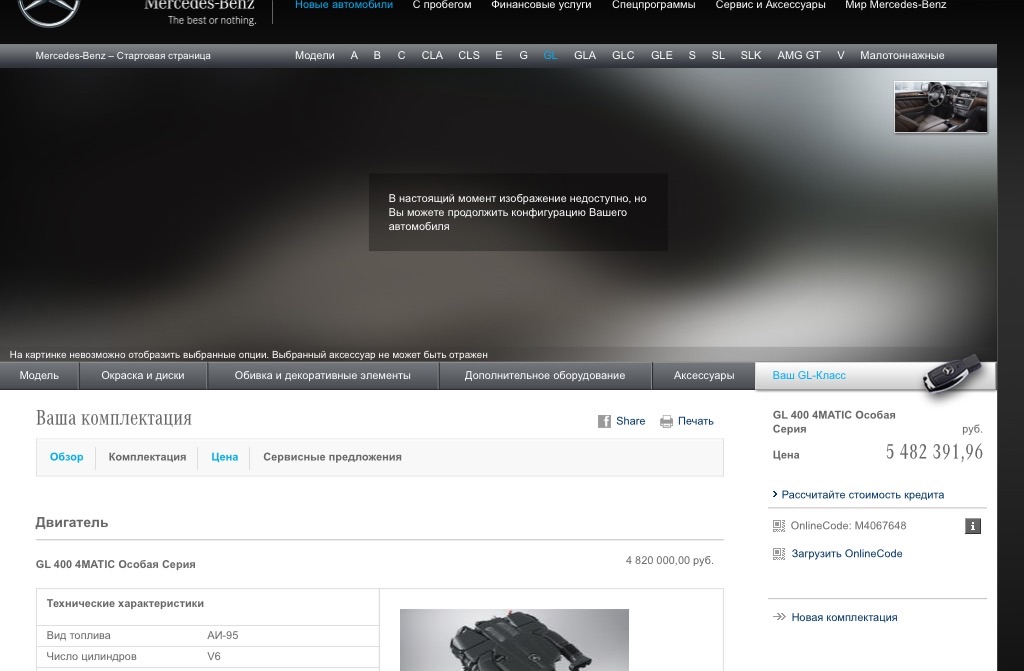Open С пробегом menu
The height and width of the screenshot is (671, 1024).
coord(442,5)
